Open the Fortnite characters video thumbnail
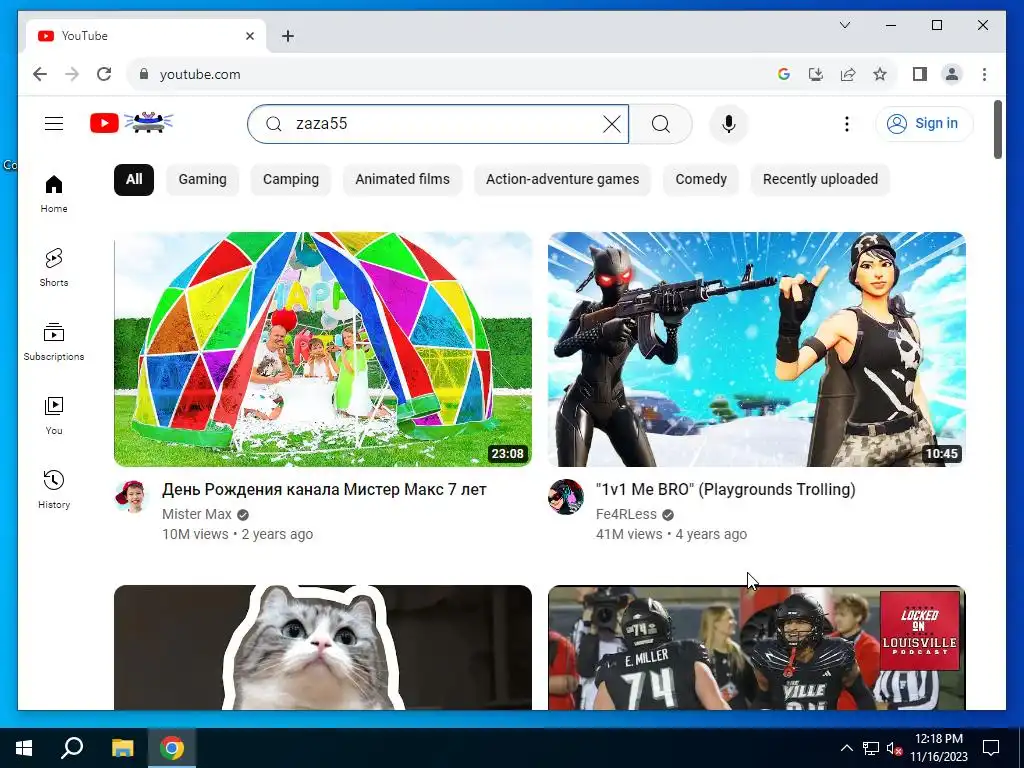1024x768 pixels. coord(756,349)
